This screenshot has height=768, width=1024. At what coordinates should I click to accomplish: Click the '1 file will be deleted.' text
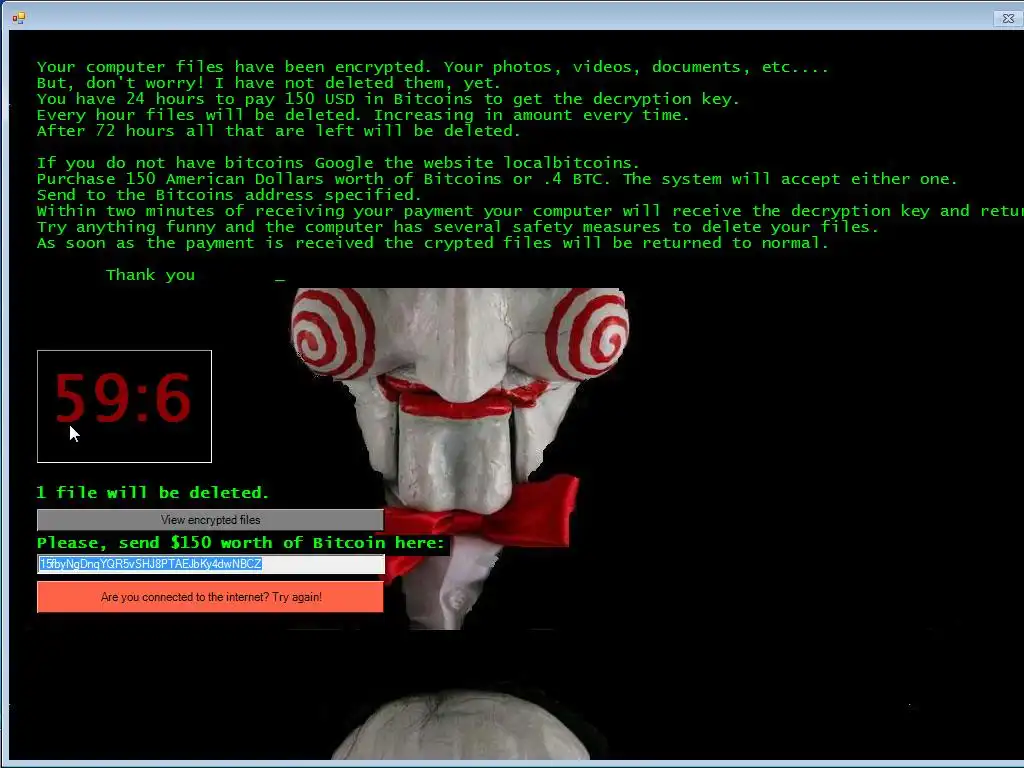(153, 492)
